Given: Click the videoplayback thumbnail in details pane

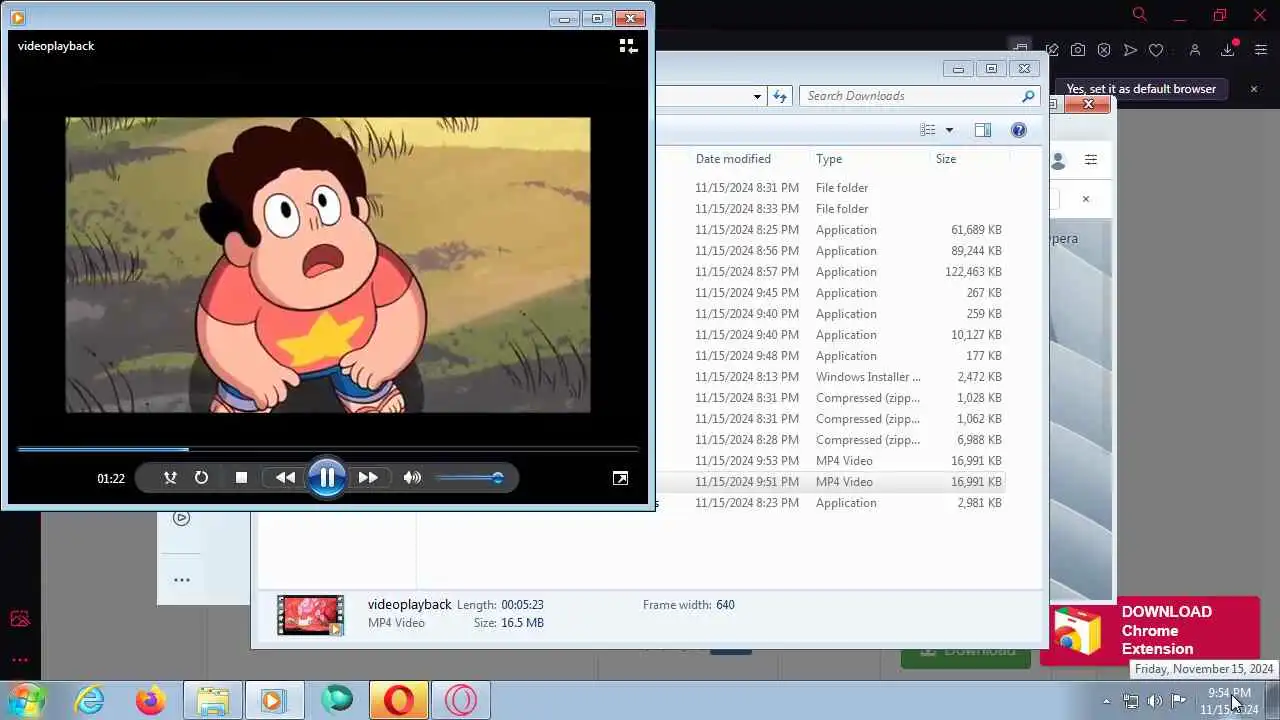Looking at the screenshot, I should (x=310, y=615).
